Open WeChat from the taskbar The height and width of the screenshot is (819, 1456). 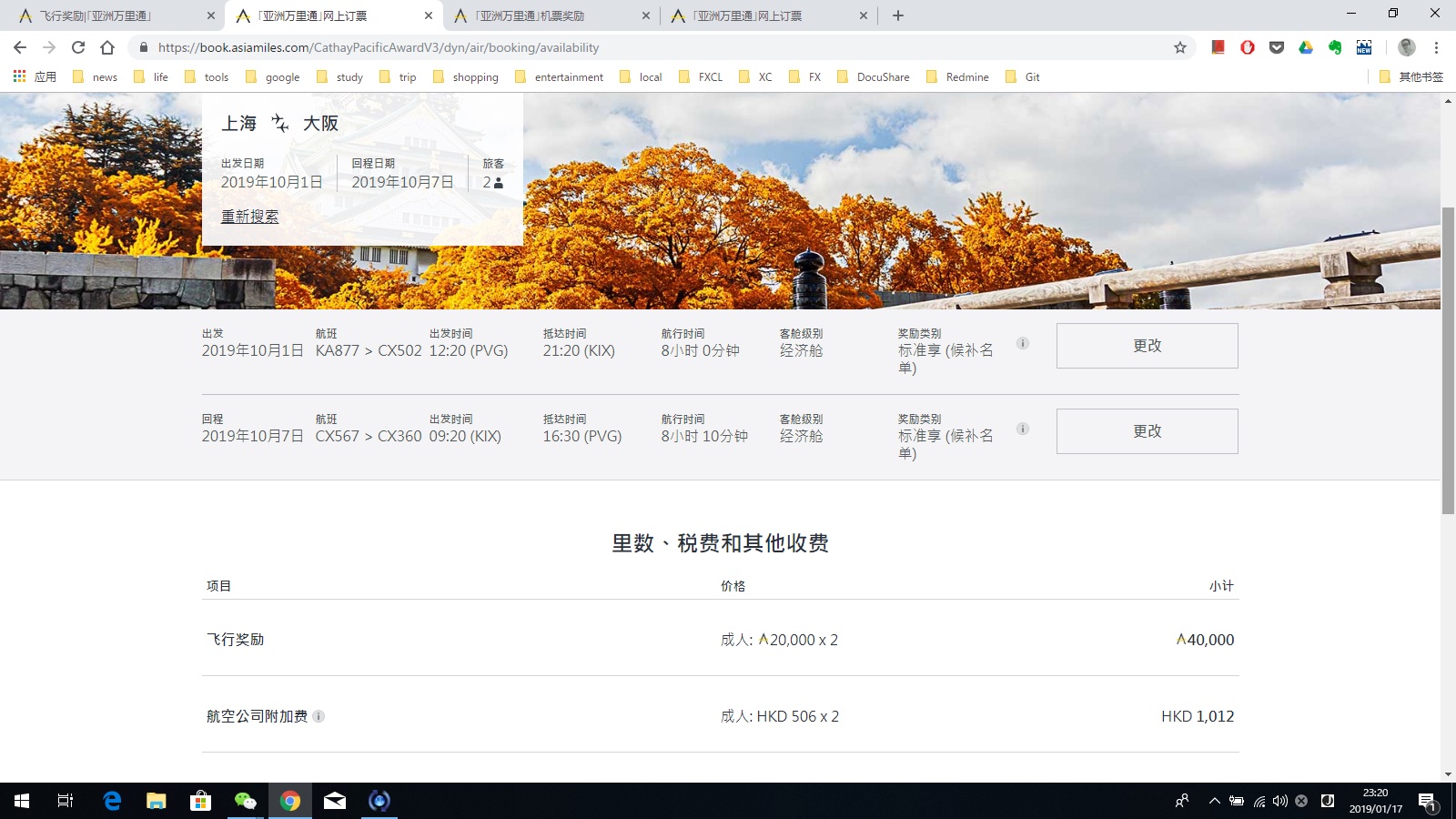pyautogui.click(x=246, y=801)
